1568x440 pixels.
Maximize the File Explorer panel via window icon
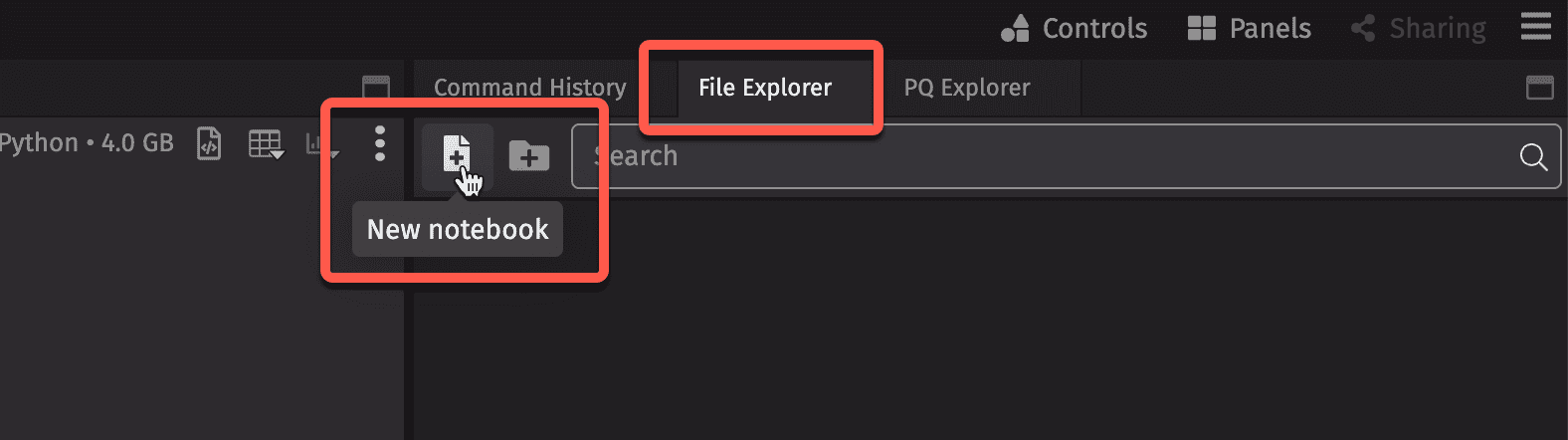tap(1539, 88)
